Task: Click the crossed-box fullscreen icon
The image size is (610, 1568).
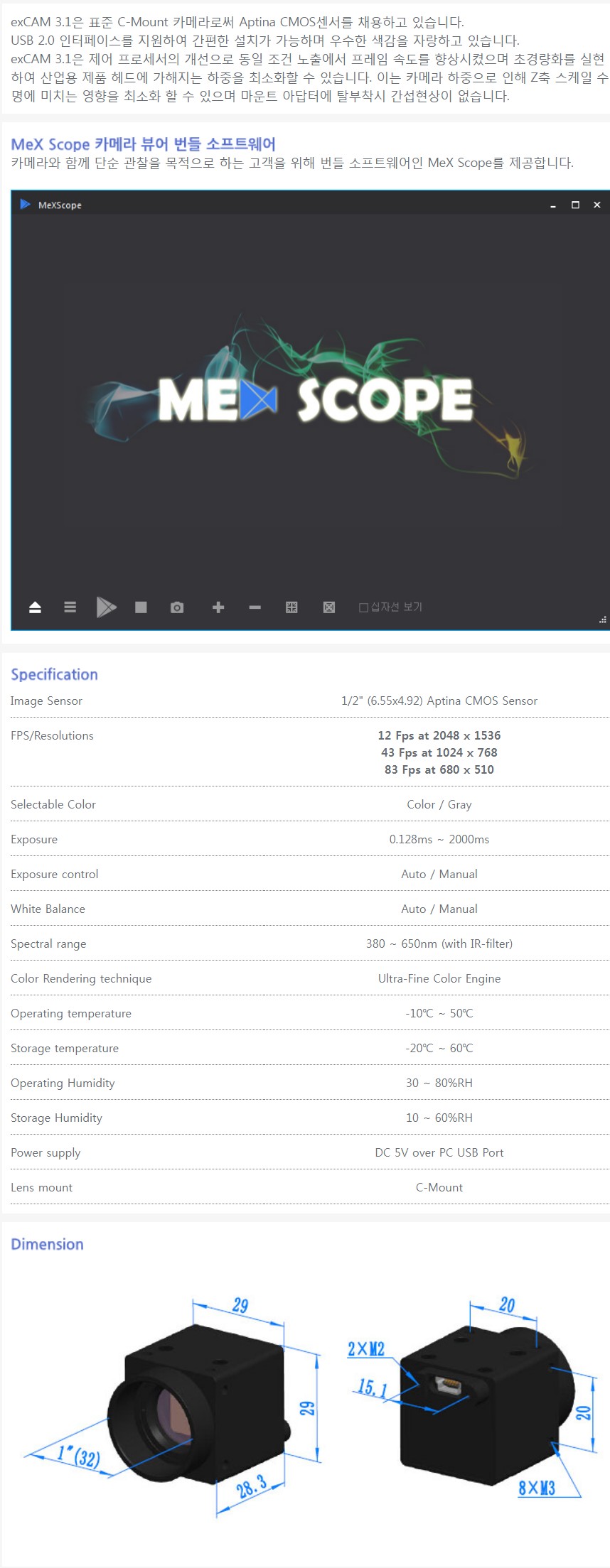Action: click(x=329, y=607)
